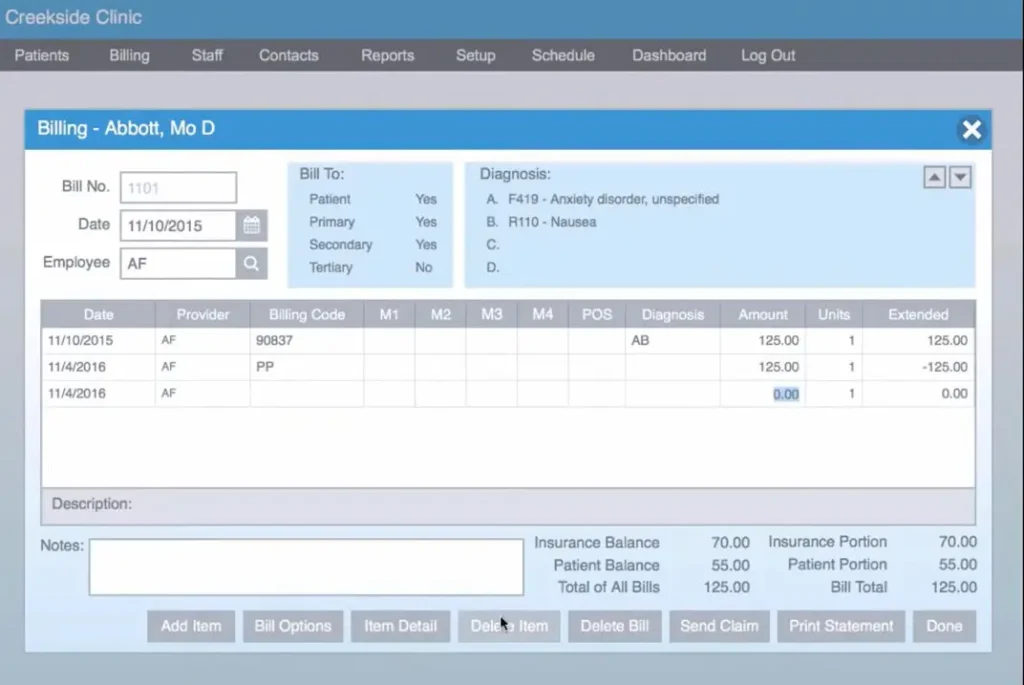Open the Billing menu
Image resolution: width=1024 pixels, height=685 pixels.
128,55
